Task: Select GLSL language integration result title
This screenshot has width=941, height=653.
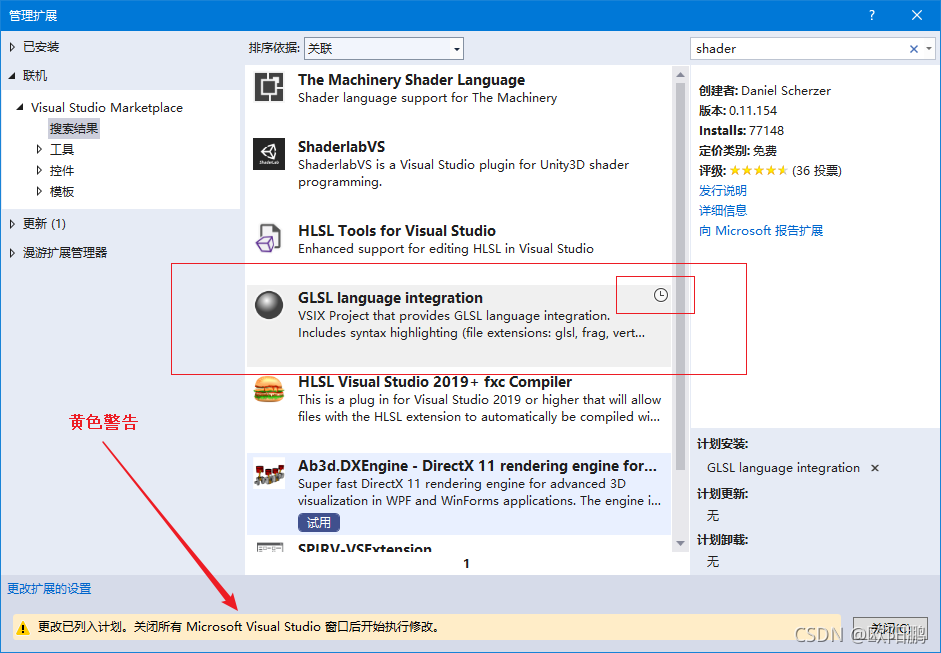Action: pyautogui.click(x=390, y=298)
